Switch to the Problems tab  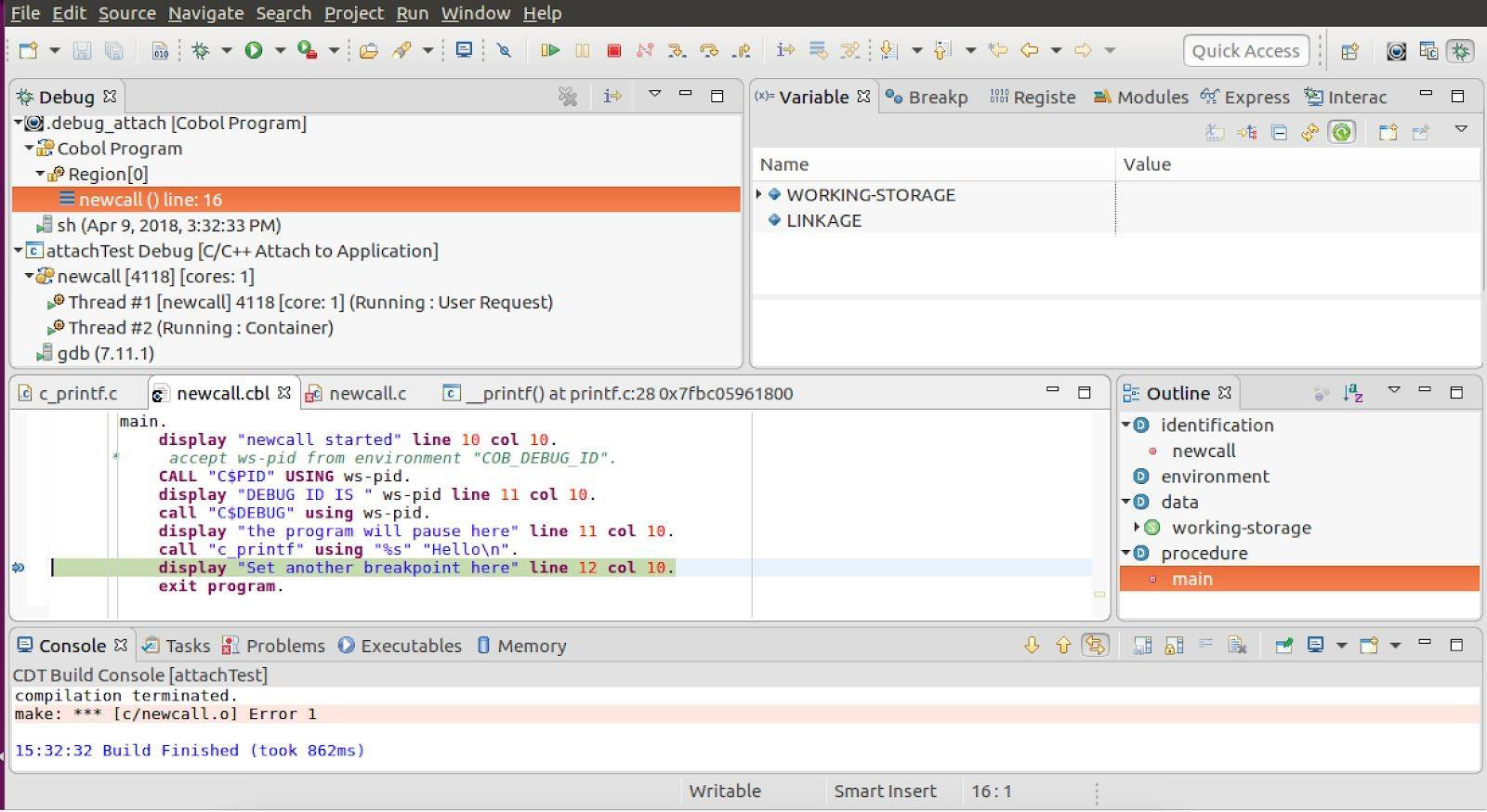(284, 646)
